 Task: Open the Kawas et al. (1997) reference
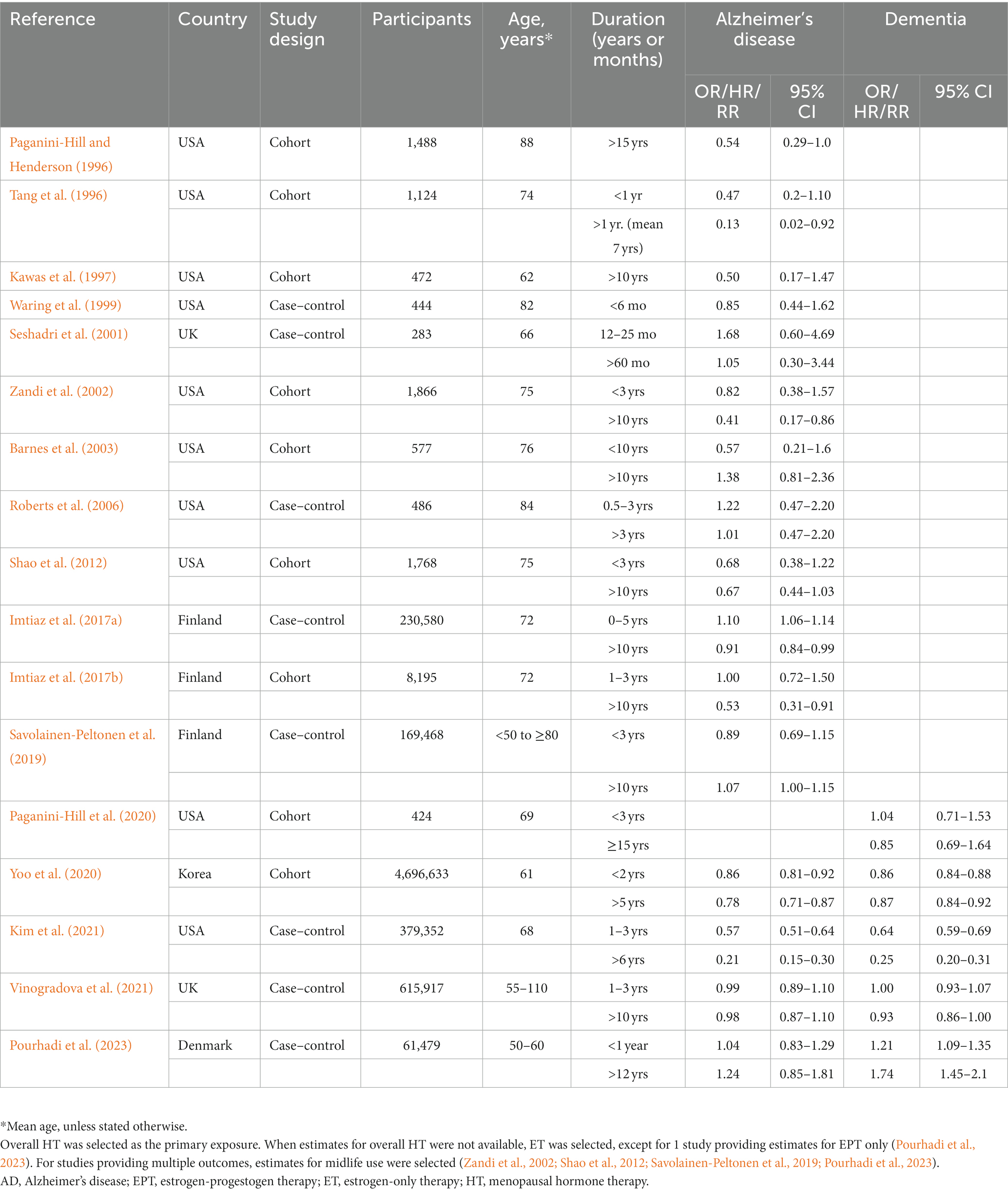63,277
